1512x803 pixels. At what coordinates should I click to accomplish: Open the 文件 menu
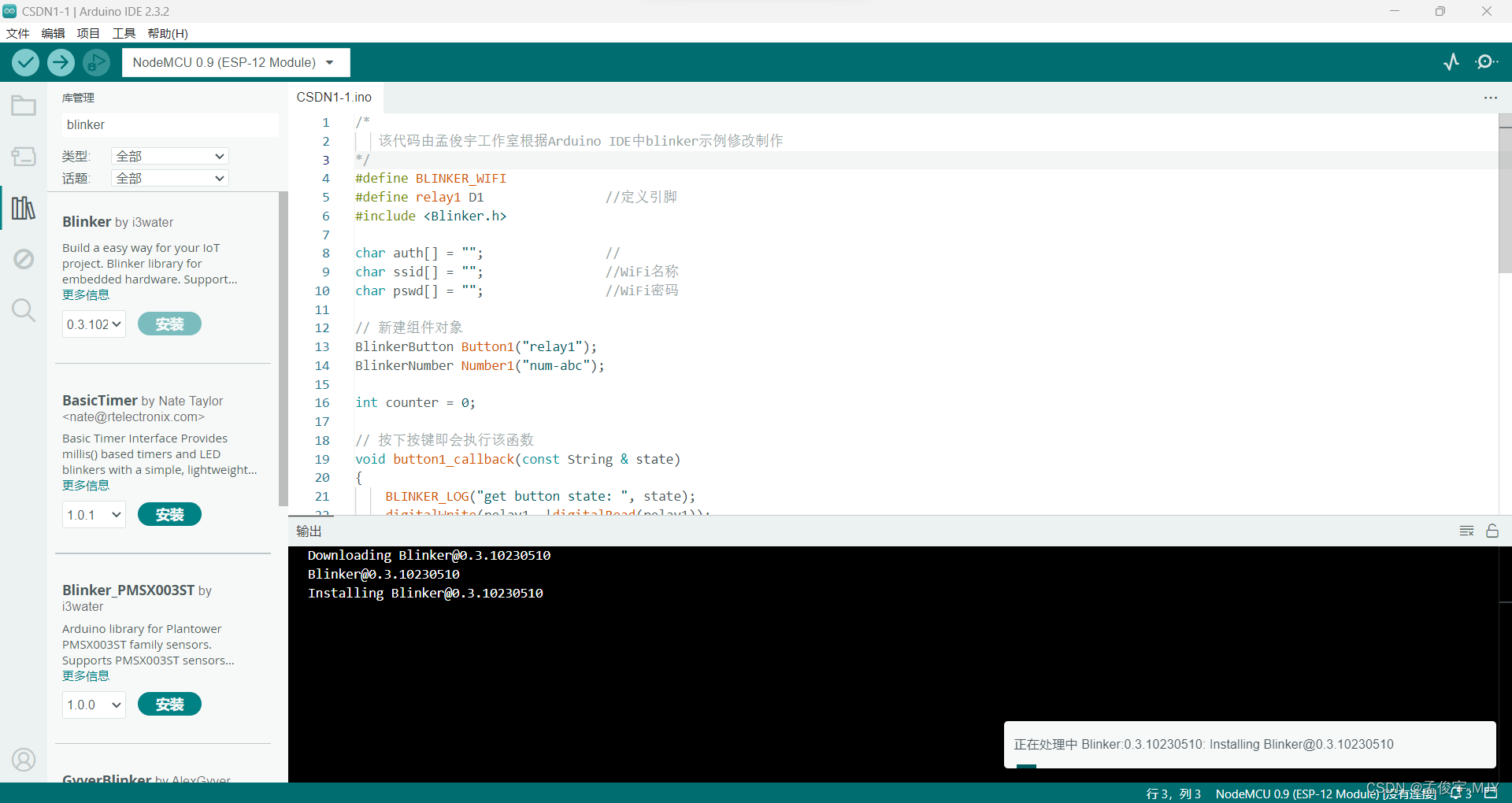click(x=17, y=33)
